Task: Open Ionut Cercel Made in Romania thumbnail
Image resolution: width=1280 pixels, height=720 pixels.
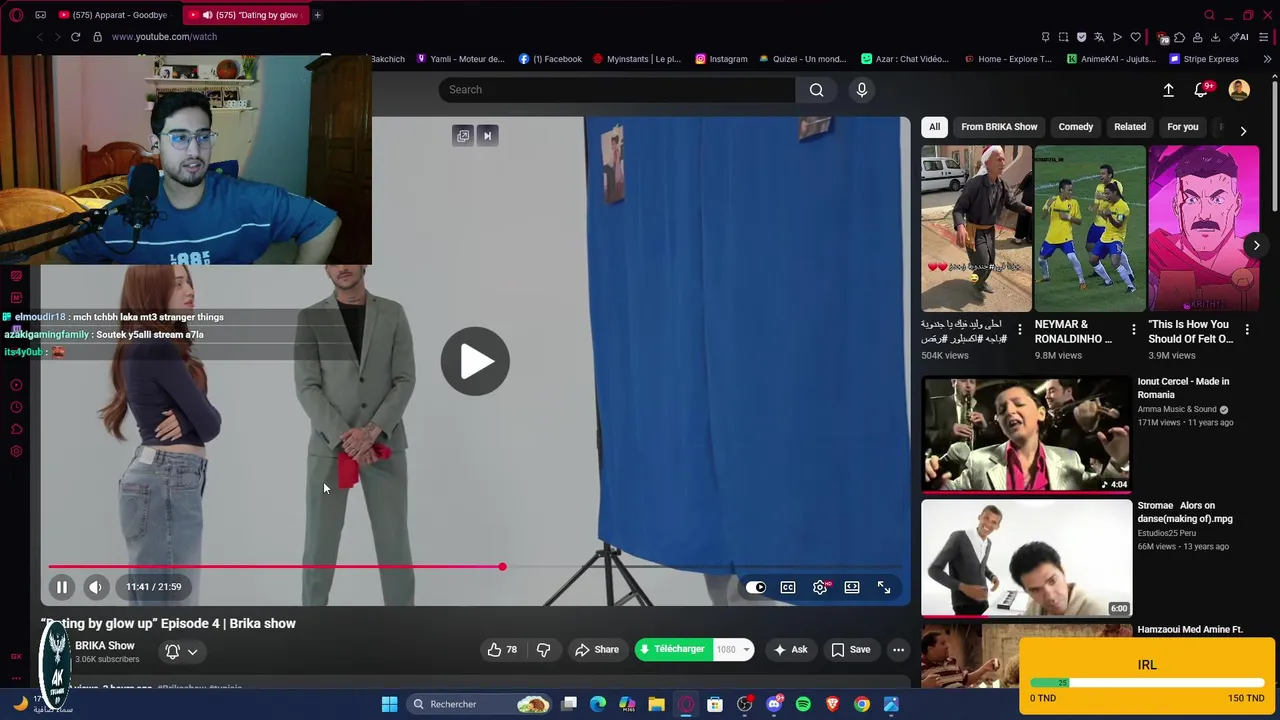Action: pos(1025,434)
